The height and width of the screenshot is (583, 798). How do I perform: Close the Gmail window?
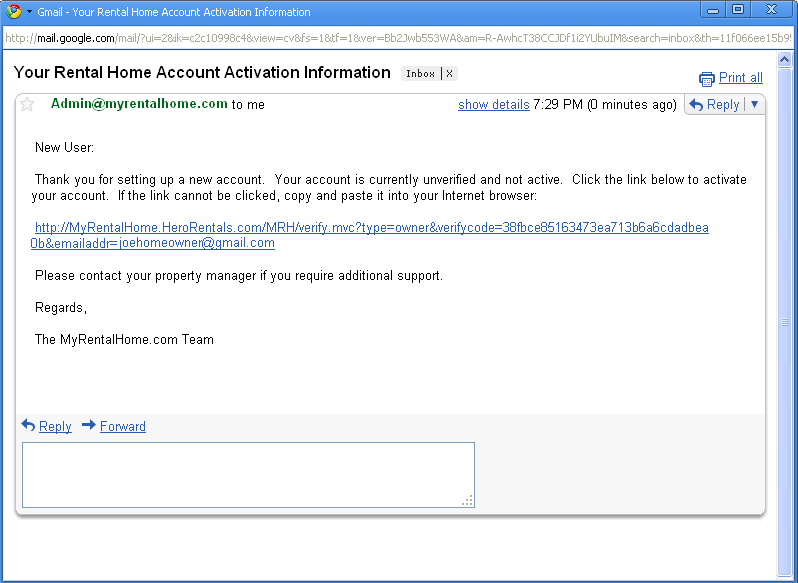tap(772, 10)
